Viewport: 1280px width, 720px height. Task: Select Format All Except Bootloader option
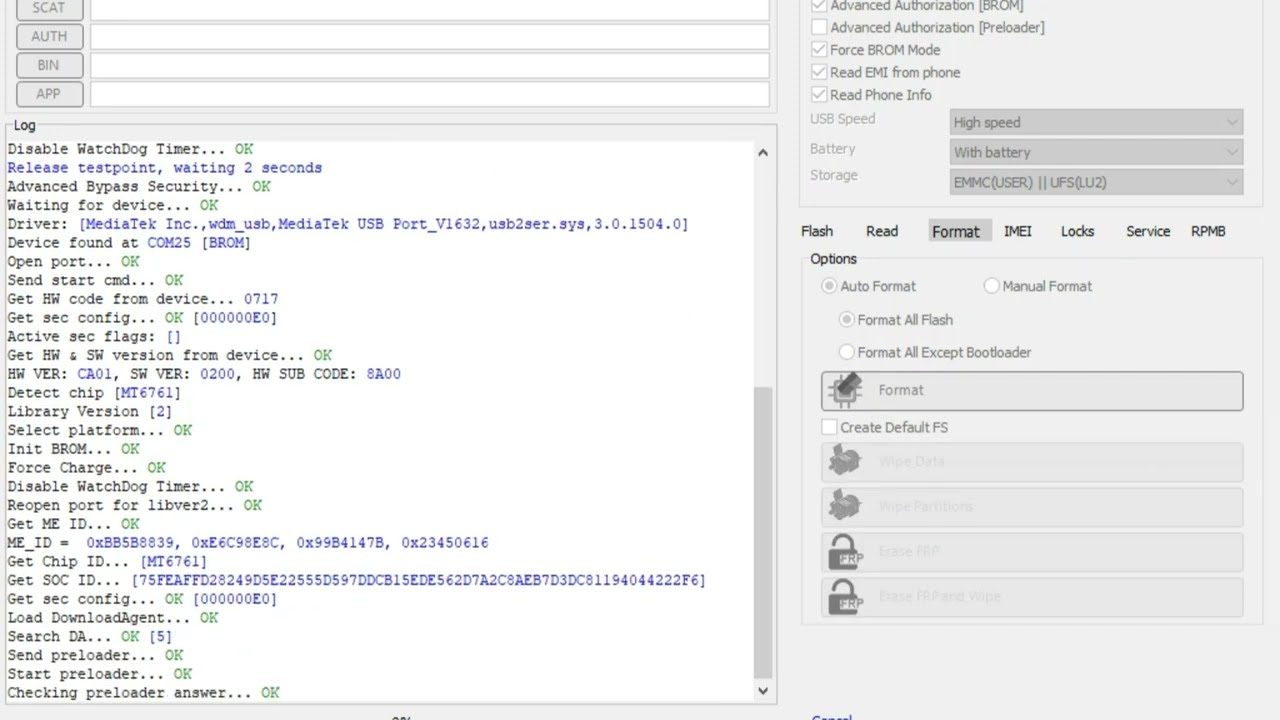click(x=847, y=352)
